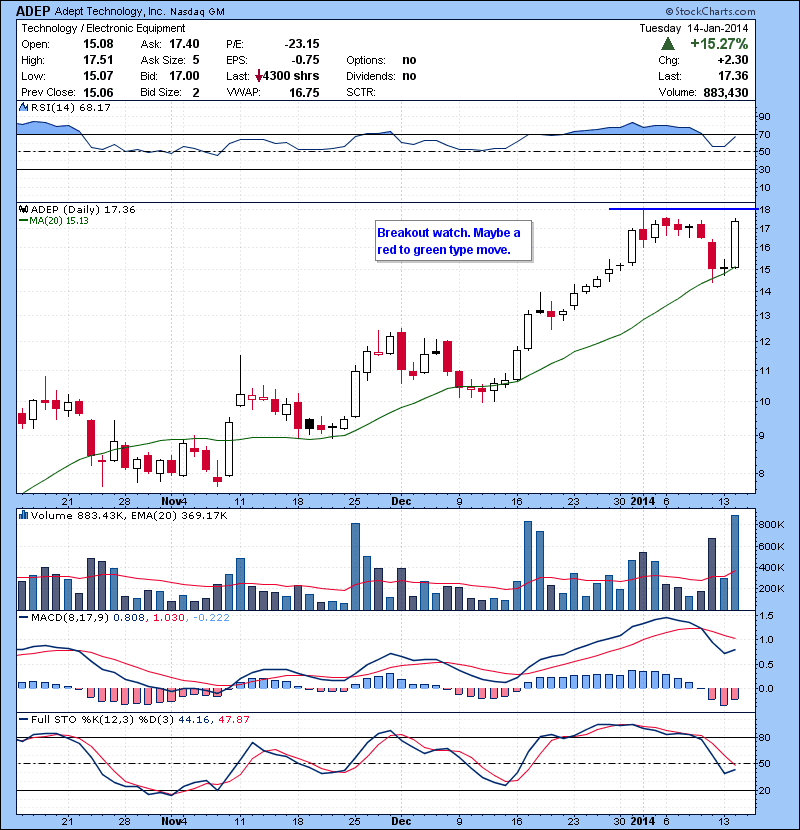Click the Dividends: no field
The width and height of the screenshot is (800, 830).
coord(381,76)
